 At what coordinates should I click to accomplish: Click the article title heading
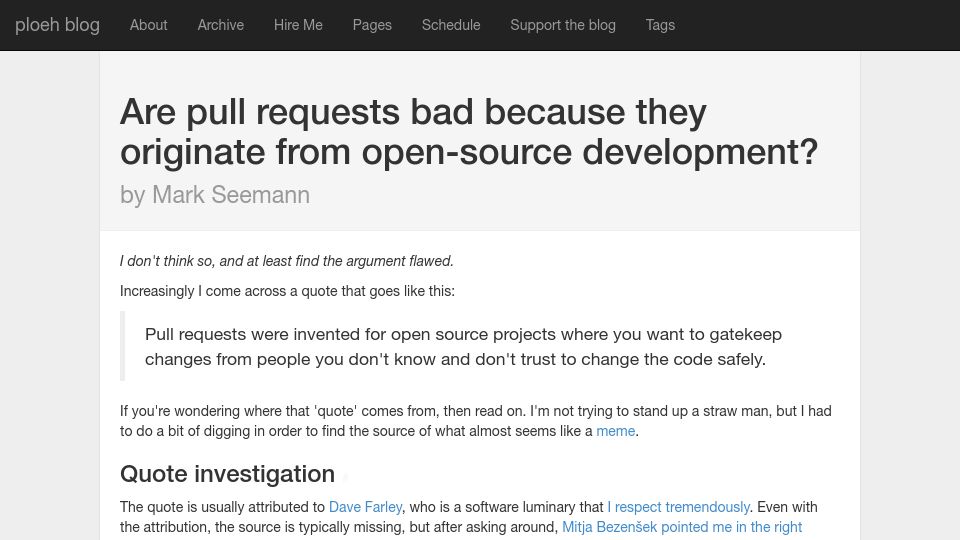coord(469,132)
